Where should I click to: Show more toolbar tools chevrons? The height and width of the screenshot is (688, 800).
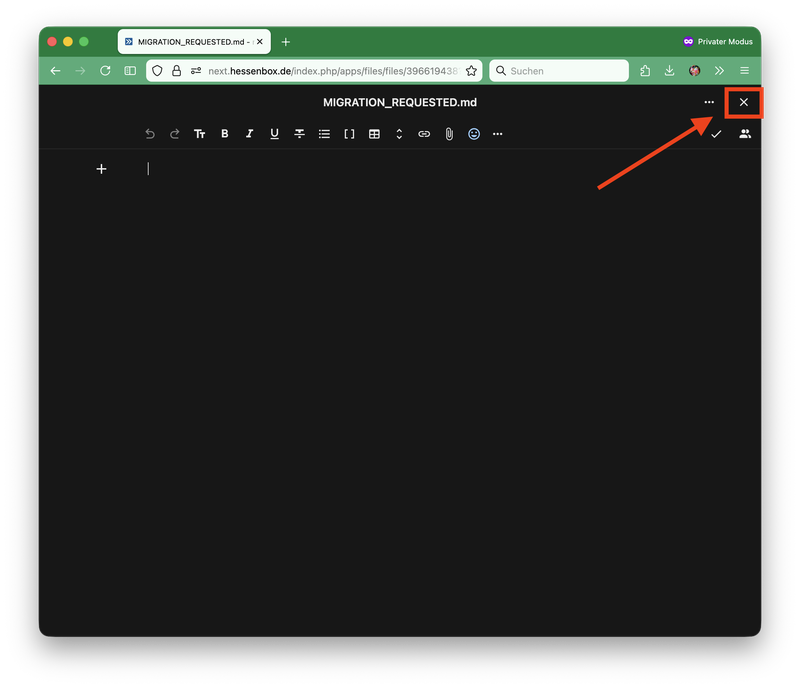click(719, 71)
